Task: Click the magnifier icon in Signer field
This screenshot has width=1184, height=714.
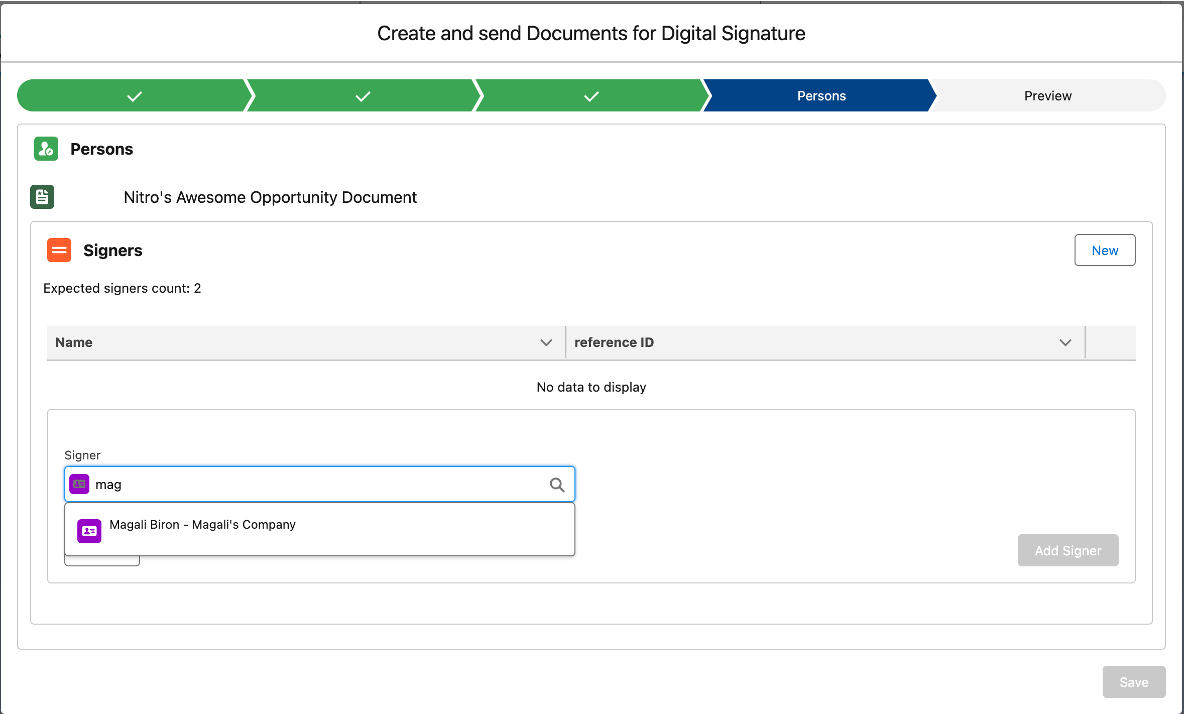Action: pos(557,485)
